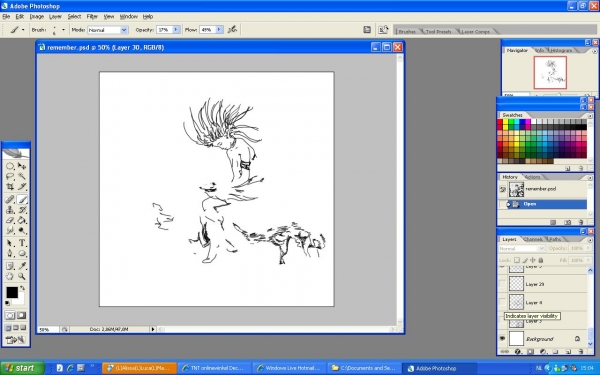Image resolution: width=600 pixels, height=375 pixels.
Task: Click the Navigator preview thumbnail
Action: click(x=550, y=73)
